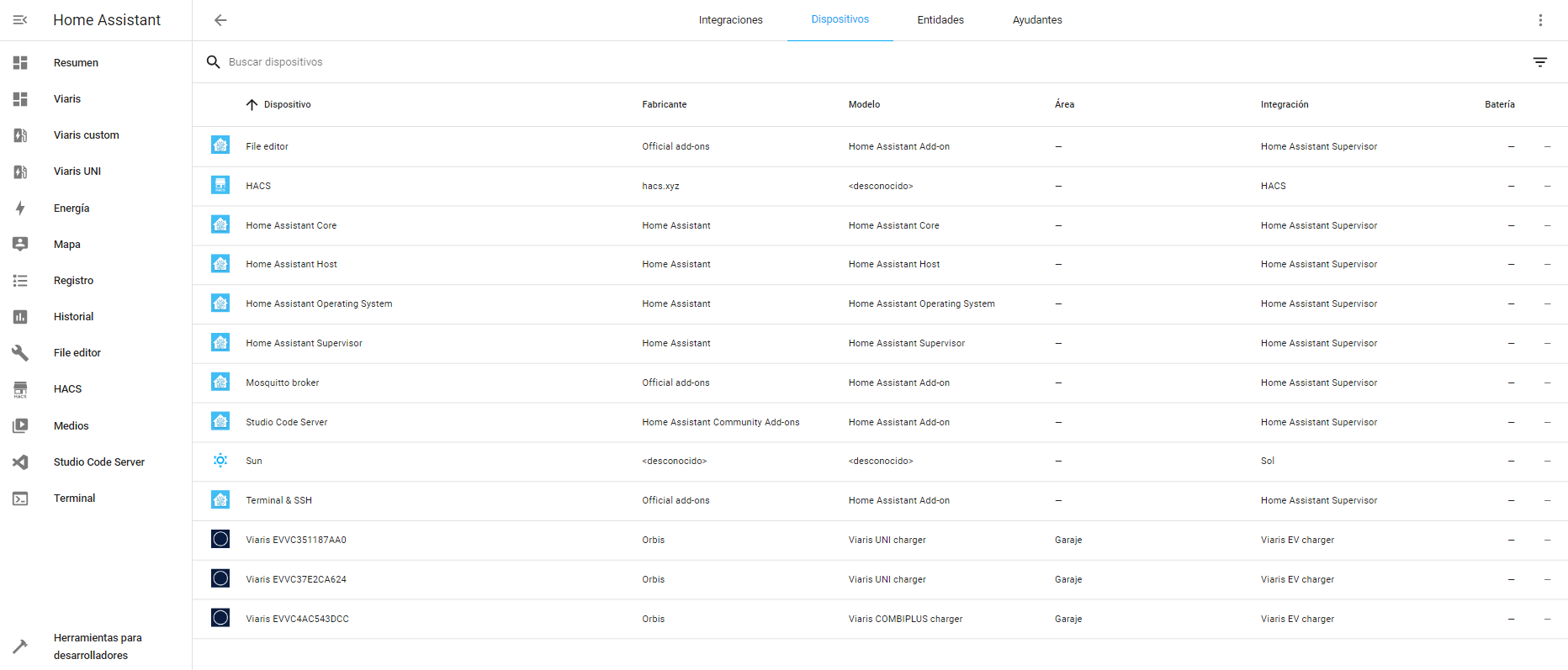Image resolution: width=1568 pixels, height=670 pixels.
Task: Click the HACS device row icon
Action: click(220, 185)
